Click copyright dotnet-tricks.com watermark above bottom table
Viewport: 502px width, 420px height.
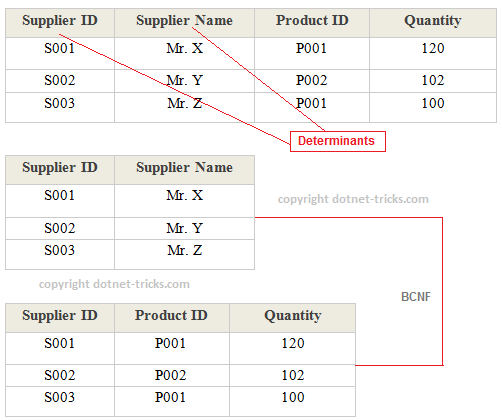tap(114, 284)
